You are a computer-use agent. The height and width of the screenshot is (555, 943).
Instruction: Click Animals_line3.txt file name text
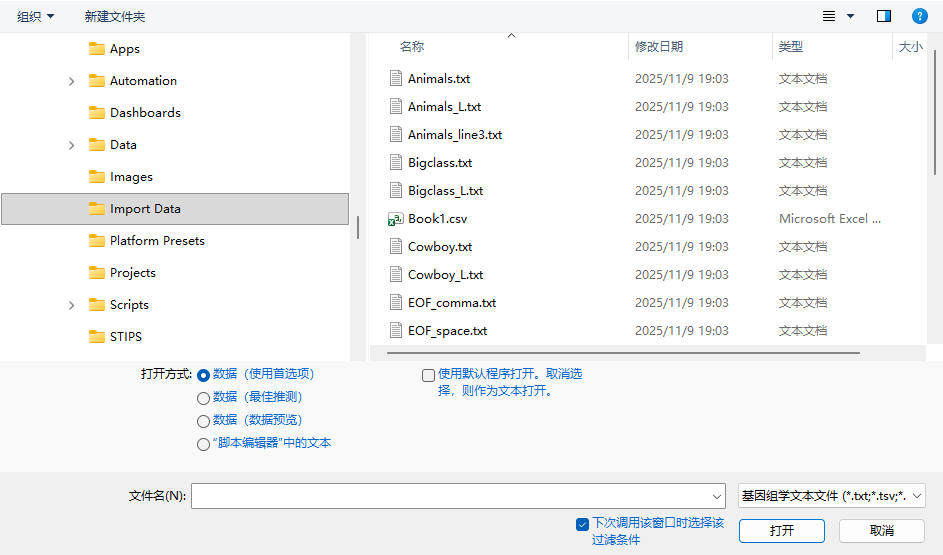[455, 135]
